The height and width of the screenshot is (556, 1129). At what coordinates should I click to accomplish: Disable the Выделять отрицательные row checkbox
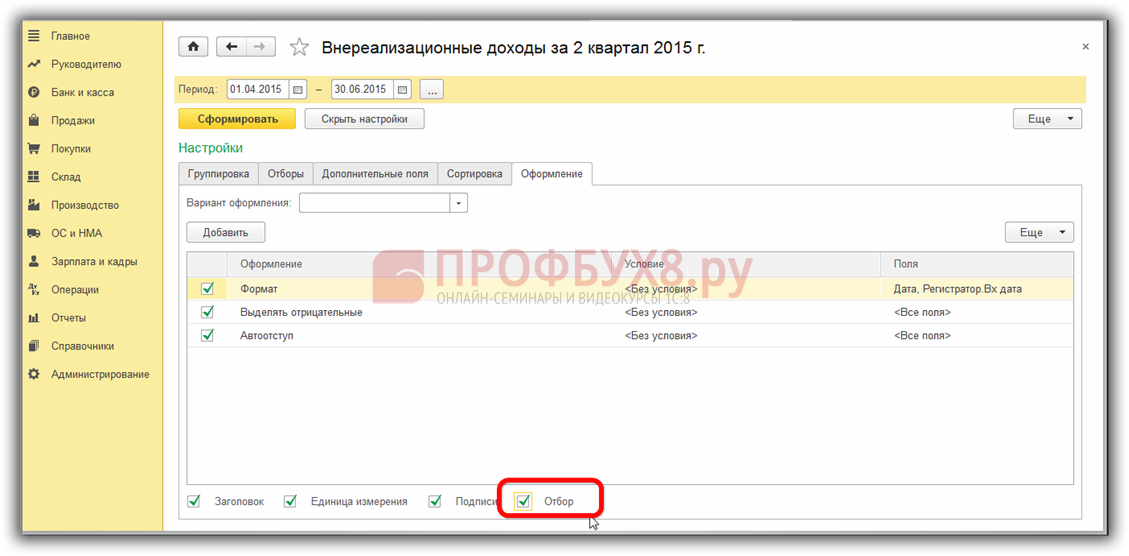[x=208, y=312]
